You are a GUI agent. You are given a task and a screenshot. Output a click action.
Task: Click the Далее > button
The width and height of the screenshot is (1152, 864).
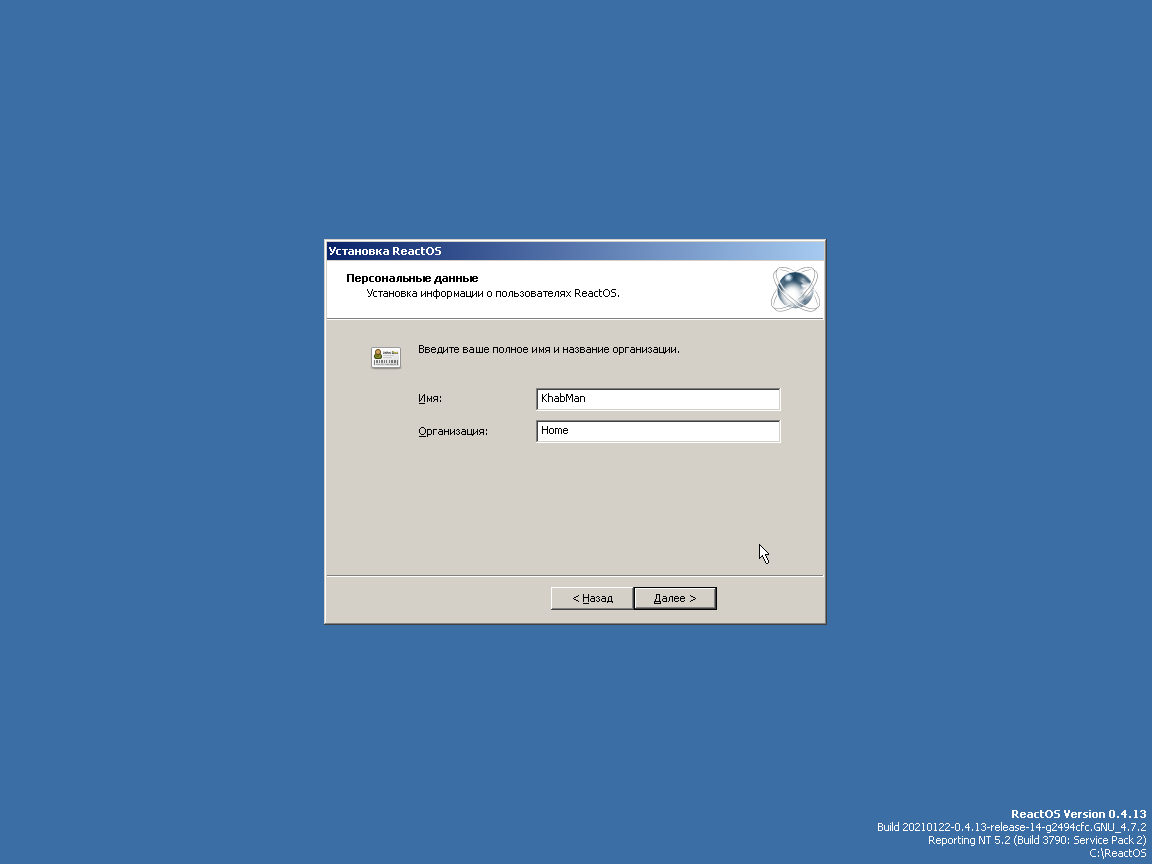click(x=674, y=598)
